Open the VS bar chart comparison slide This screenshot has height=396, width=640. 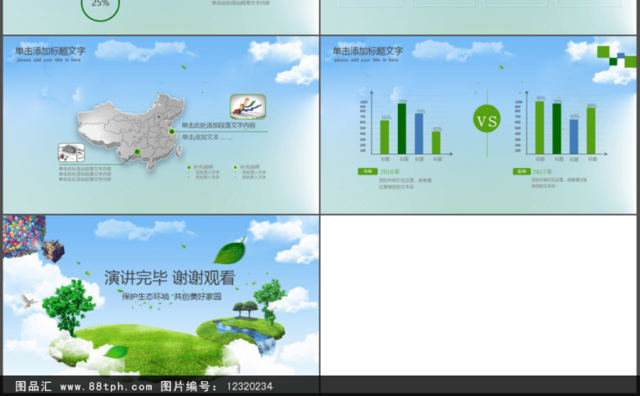pos(478,125)
